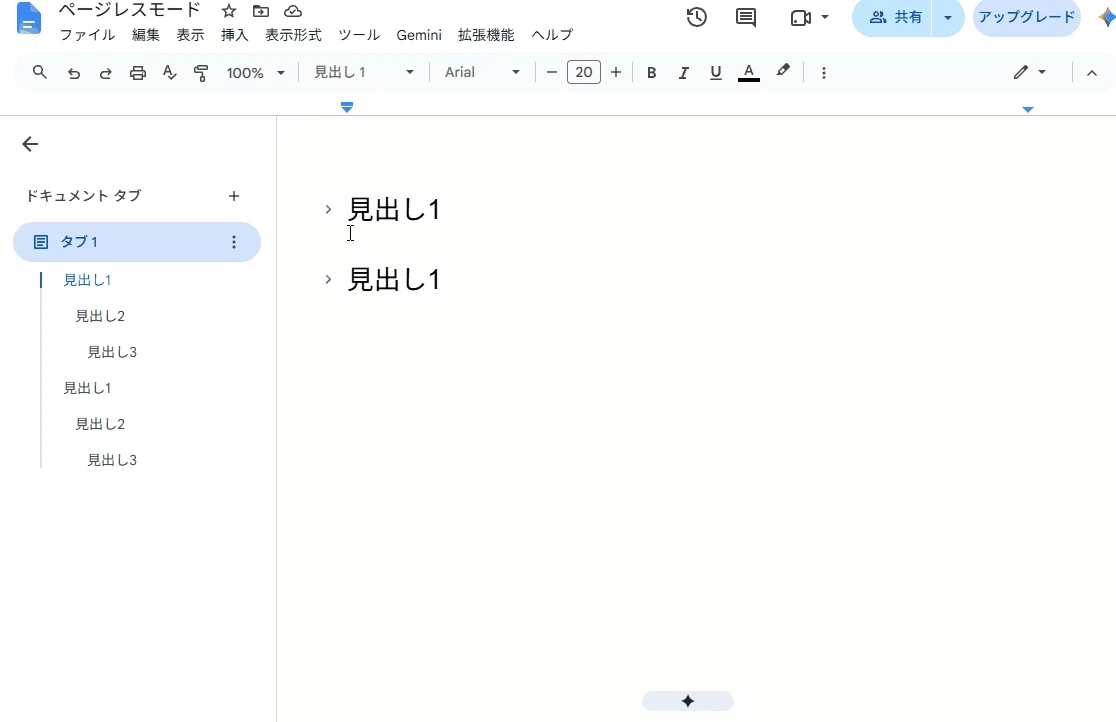The height and width of the screenshot is (722, 1116).
Task: Decrease font size with minus button
Action: point(552,72)
